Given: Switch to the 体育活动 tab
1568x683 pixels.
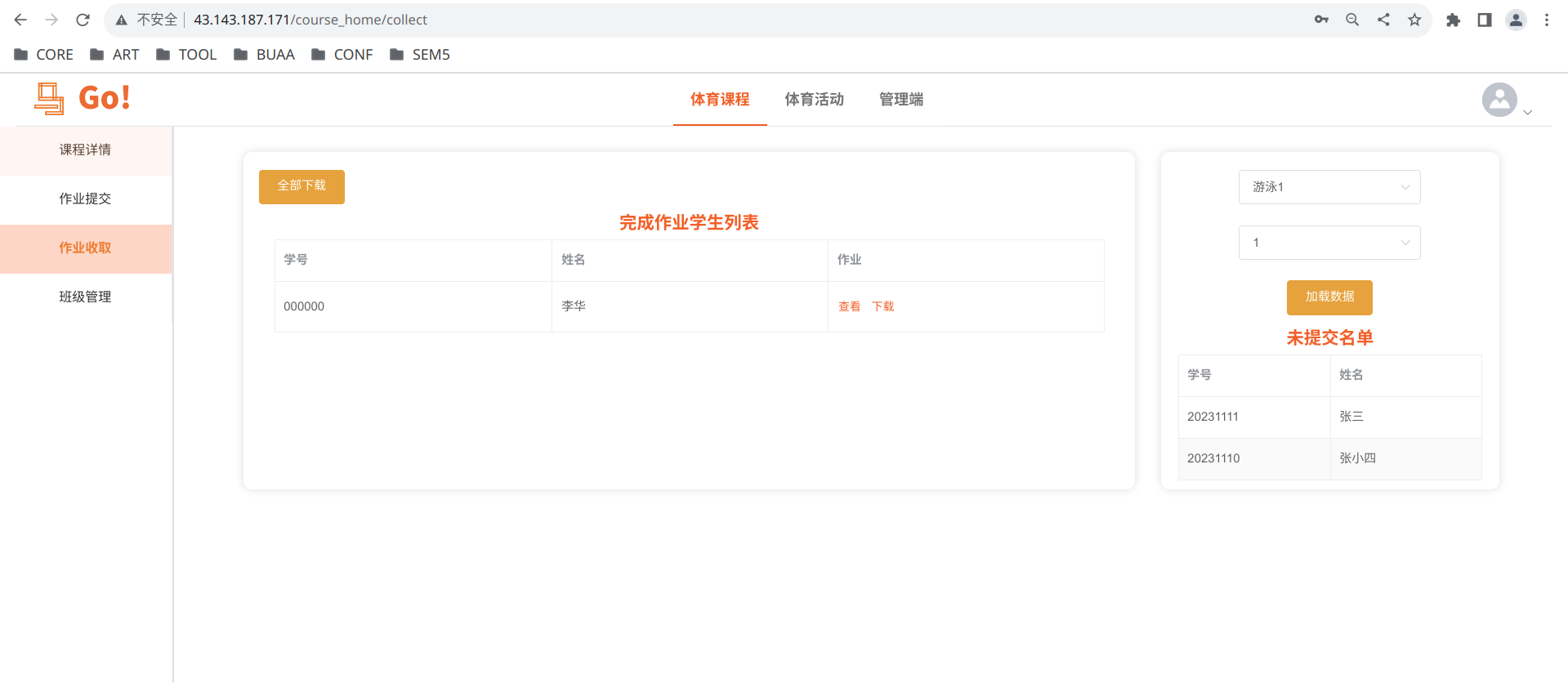Looking at the screenshot, I should pos(814,100).
